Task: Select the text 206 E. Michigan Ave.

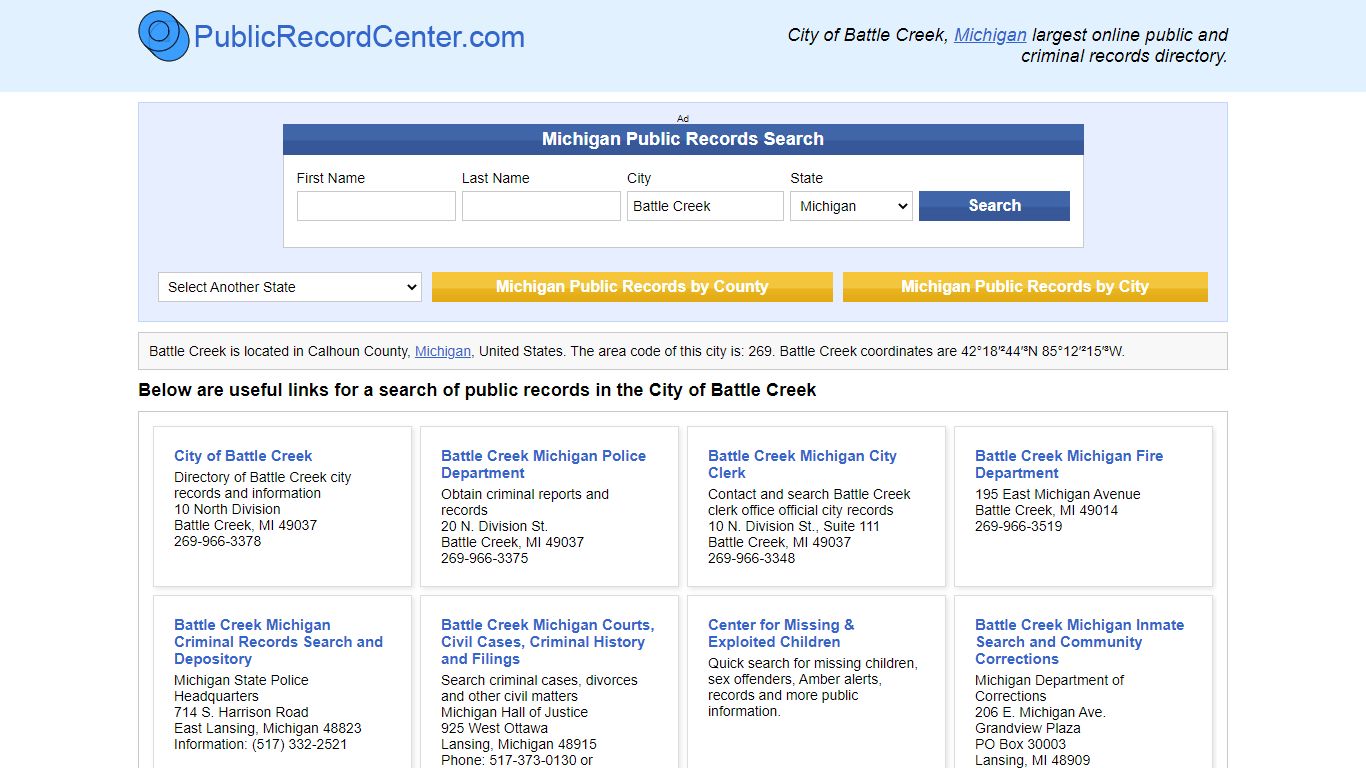Action: pyautogui.click(x=1040, y=712)
